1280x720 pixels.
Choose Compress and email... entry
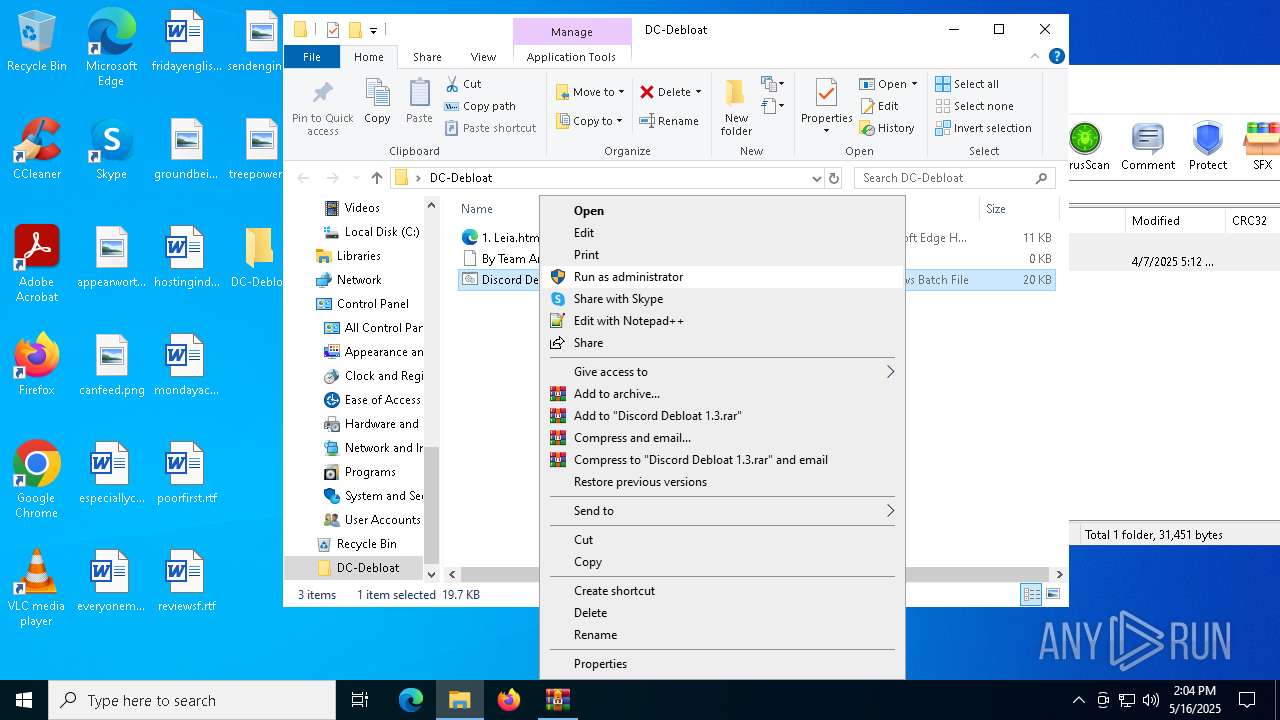632,438
